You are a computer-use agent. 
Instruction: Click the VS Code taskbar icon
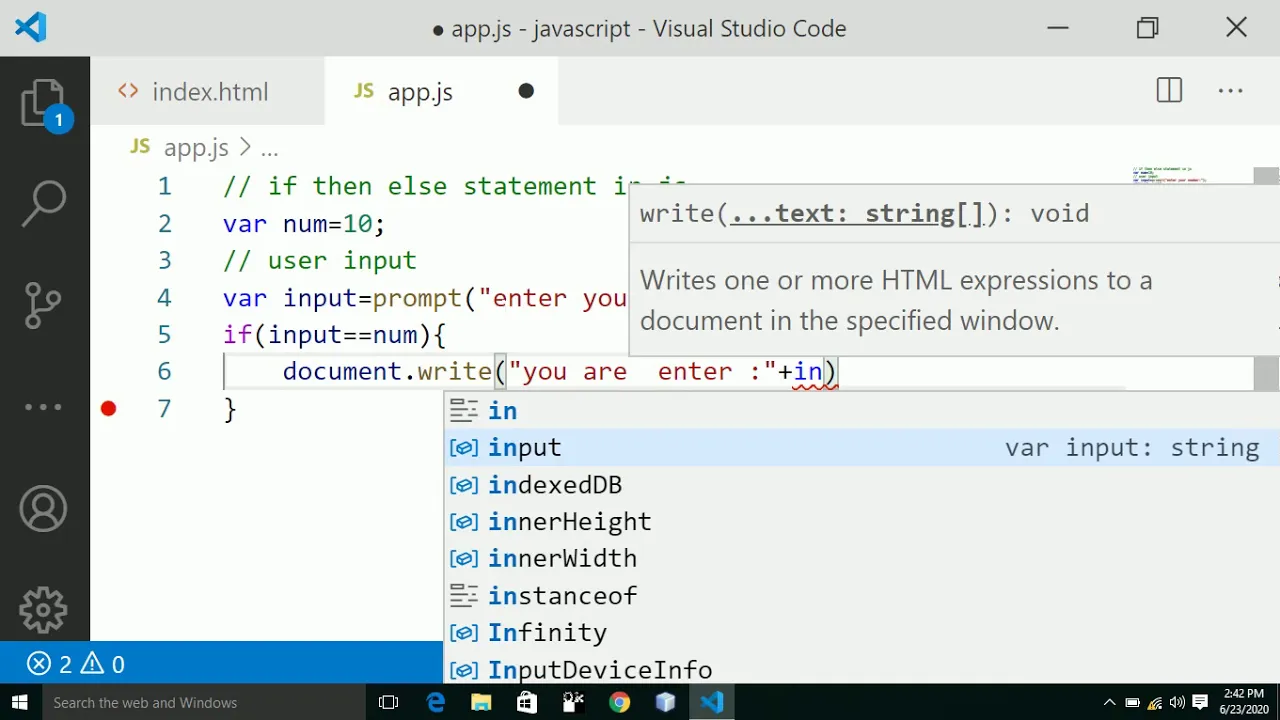pyautogui.click(x=712, y=702)
